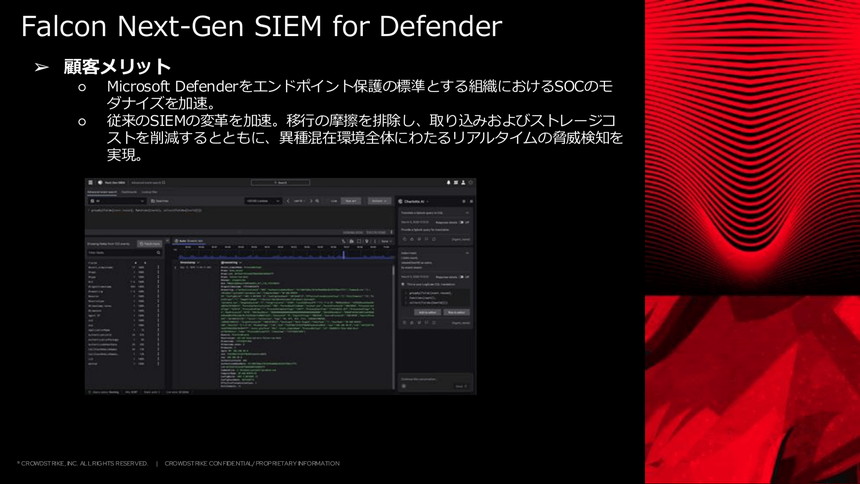Image resolution: width=860 pixels, height=484 pixels.
Task: Click inside the query editor text
Action: click(145, 210)
